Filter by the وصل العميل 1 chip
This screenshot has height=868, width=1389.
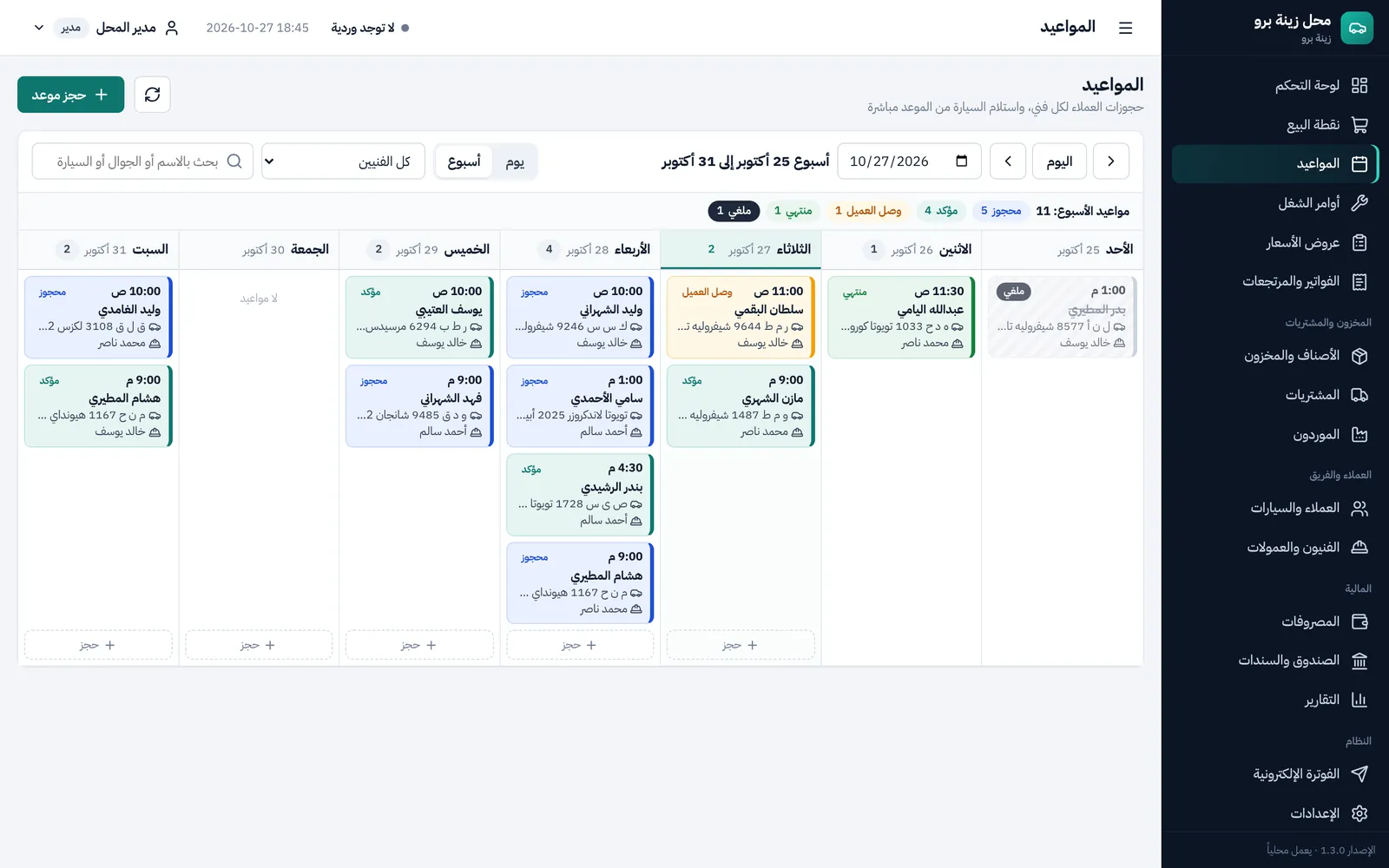(868, 211)
